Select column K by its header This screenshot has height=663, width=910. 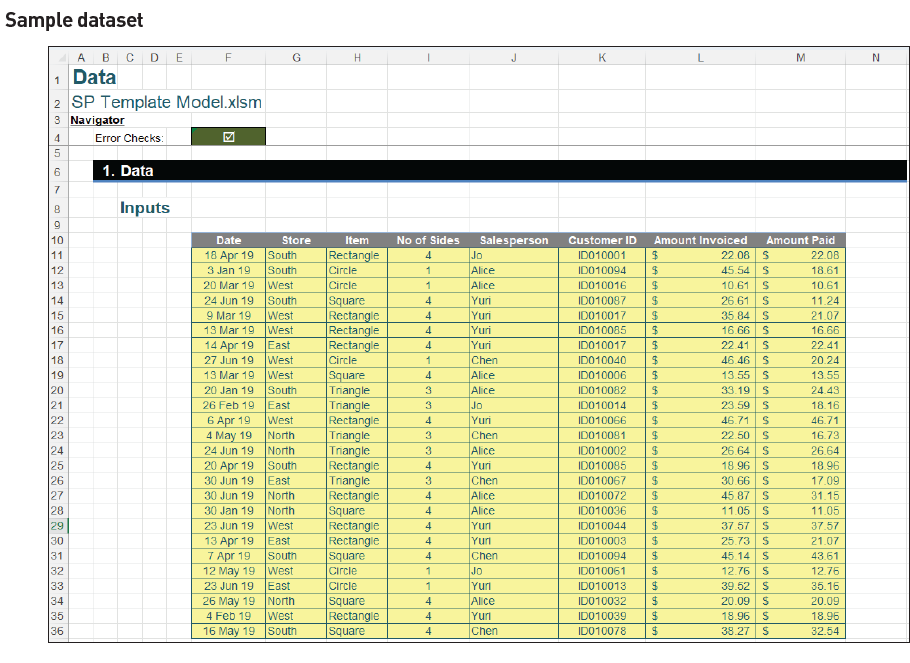tap(602, 57)
